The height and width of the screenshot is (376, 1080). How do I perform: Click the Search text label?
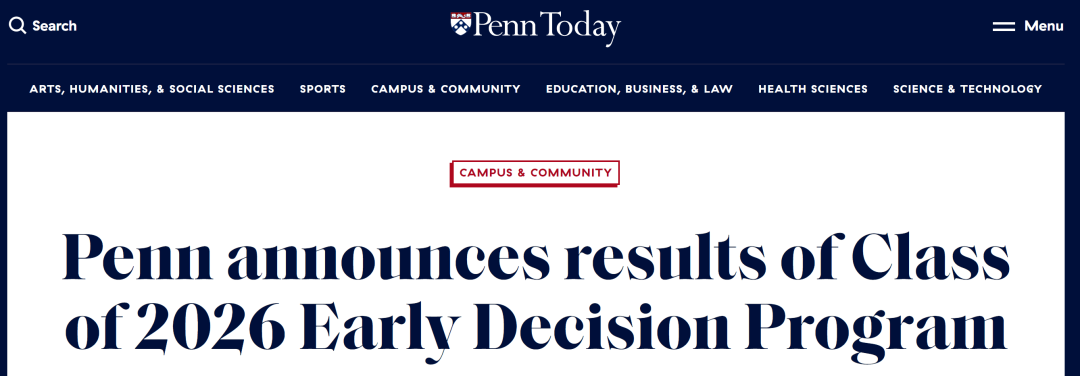(54, 26)
